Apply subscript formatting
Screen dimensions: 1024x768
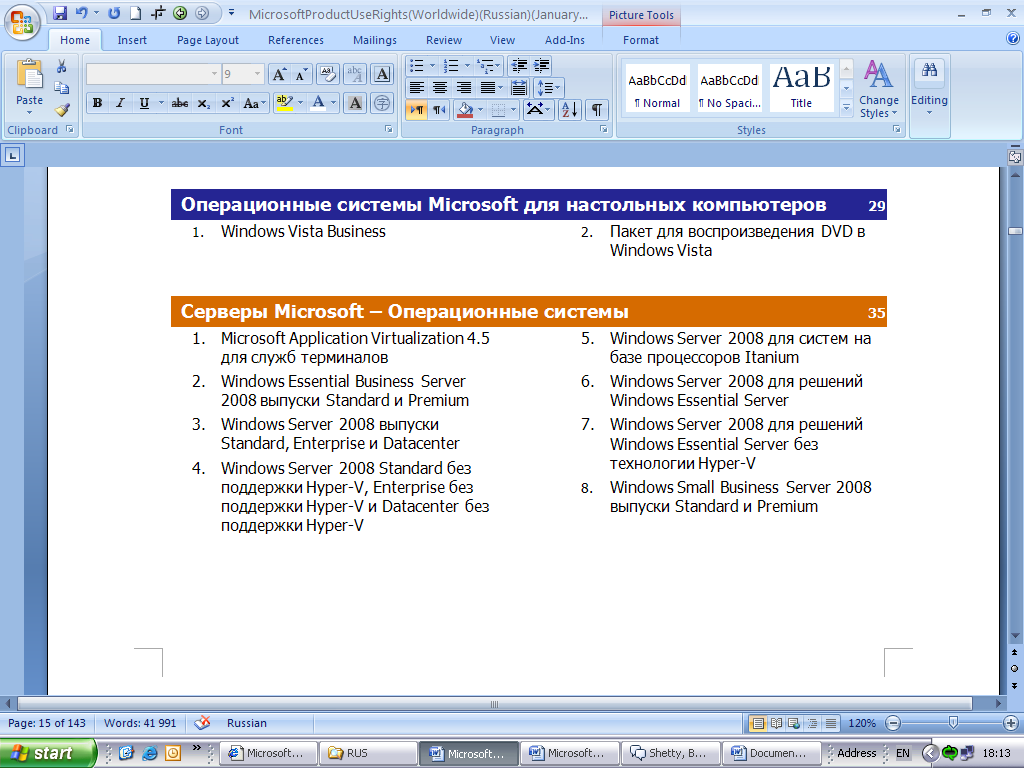tap(204, 103)
